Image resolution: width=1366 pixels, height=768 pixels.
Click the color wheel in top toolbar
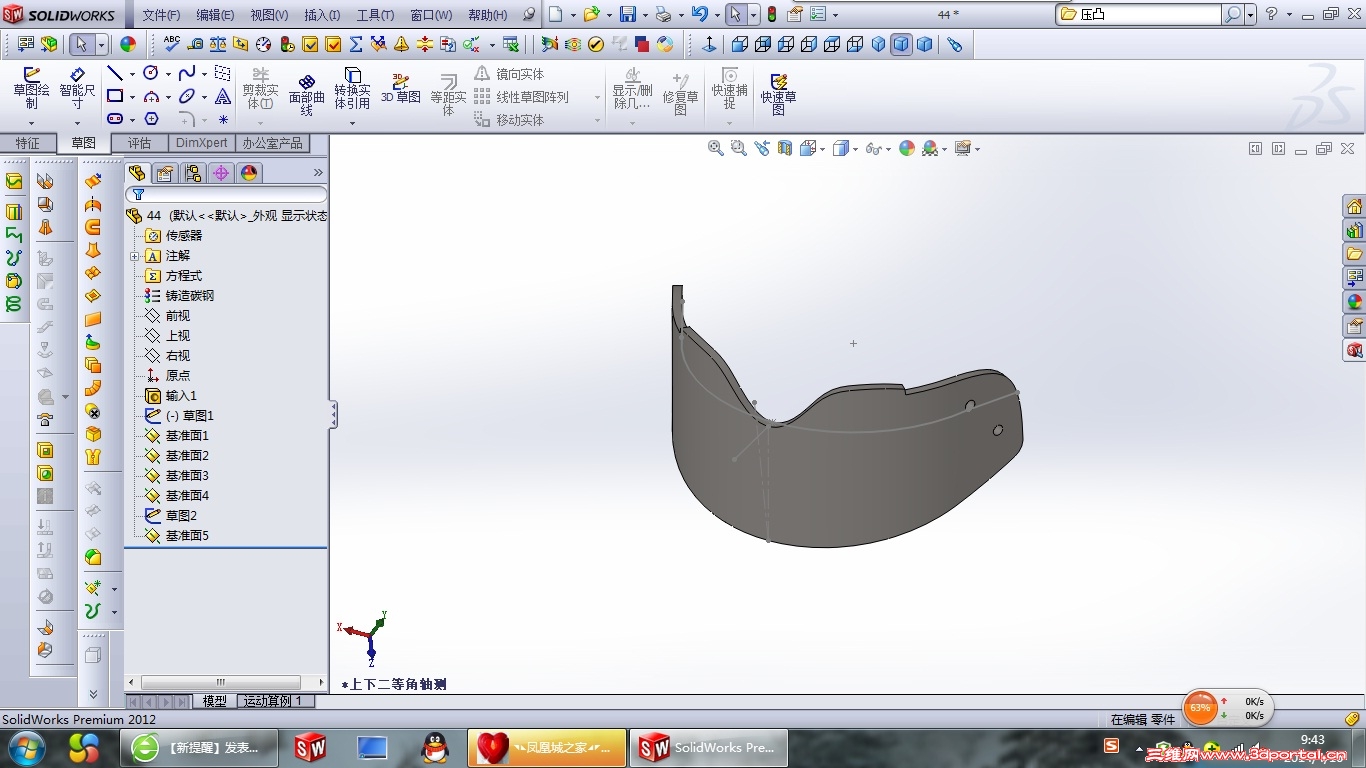point(128,44)
